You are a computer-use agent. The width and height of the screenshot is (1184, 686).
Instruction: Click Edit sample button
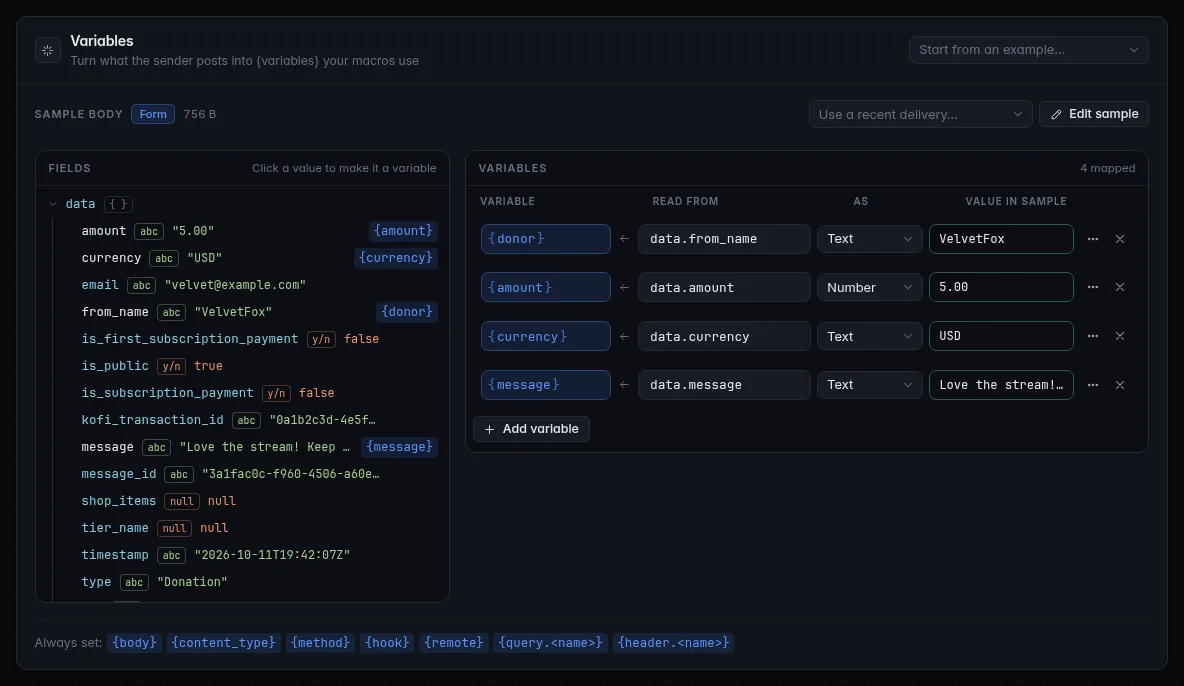tap(1093, 114)
